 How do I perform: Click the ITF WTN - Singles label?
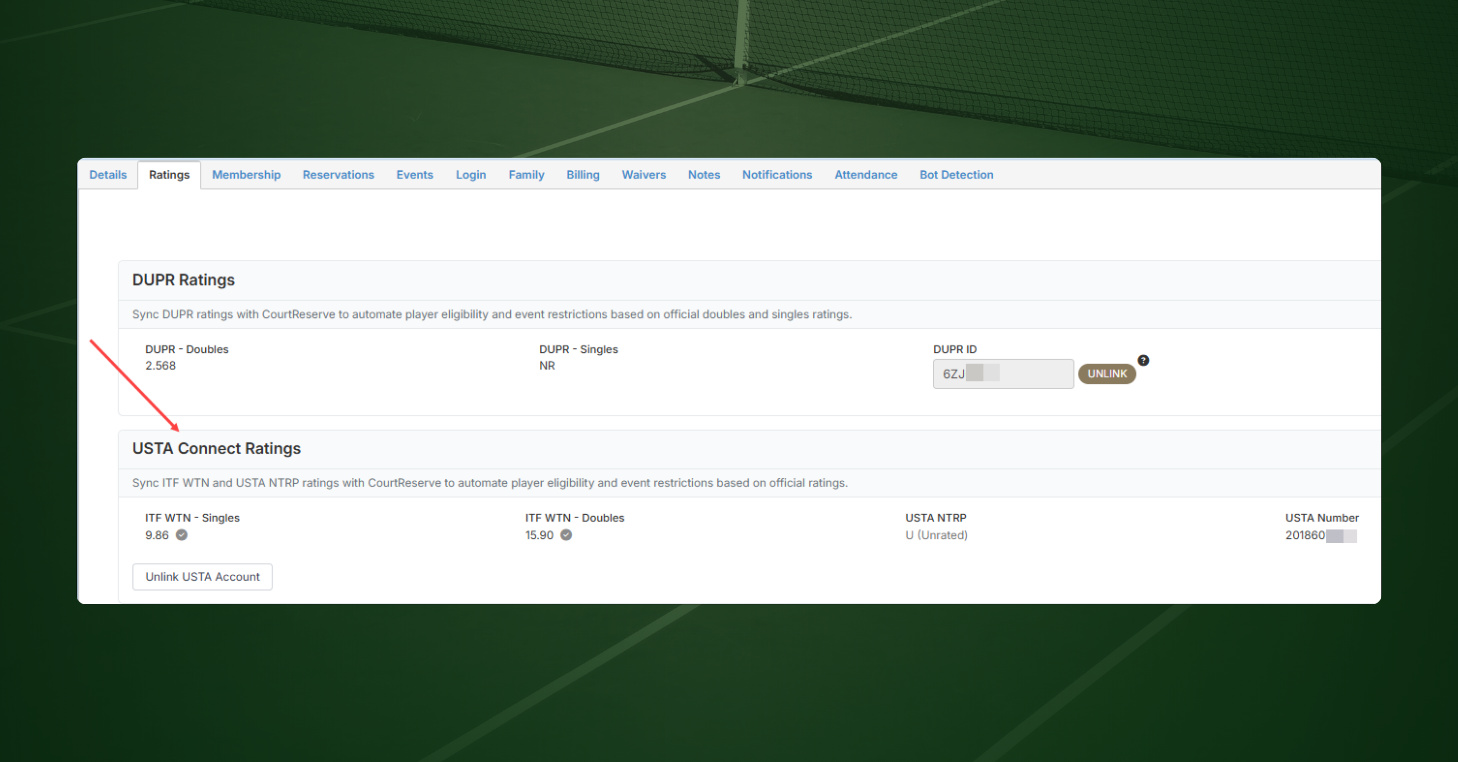[192, 518]
